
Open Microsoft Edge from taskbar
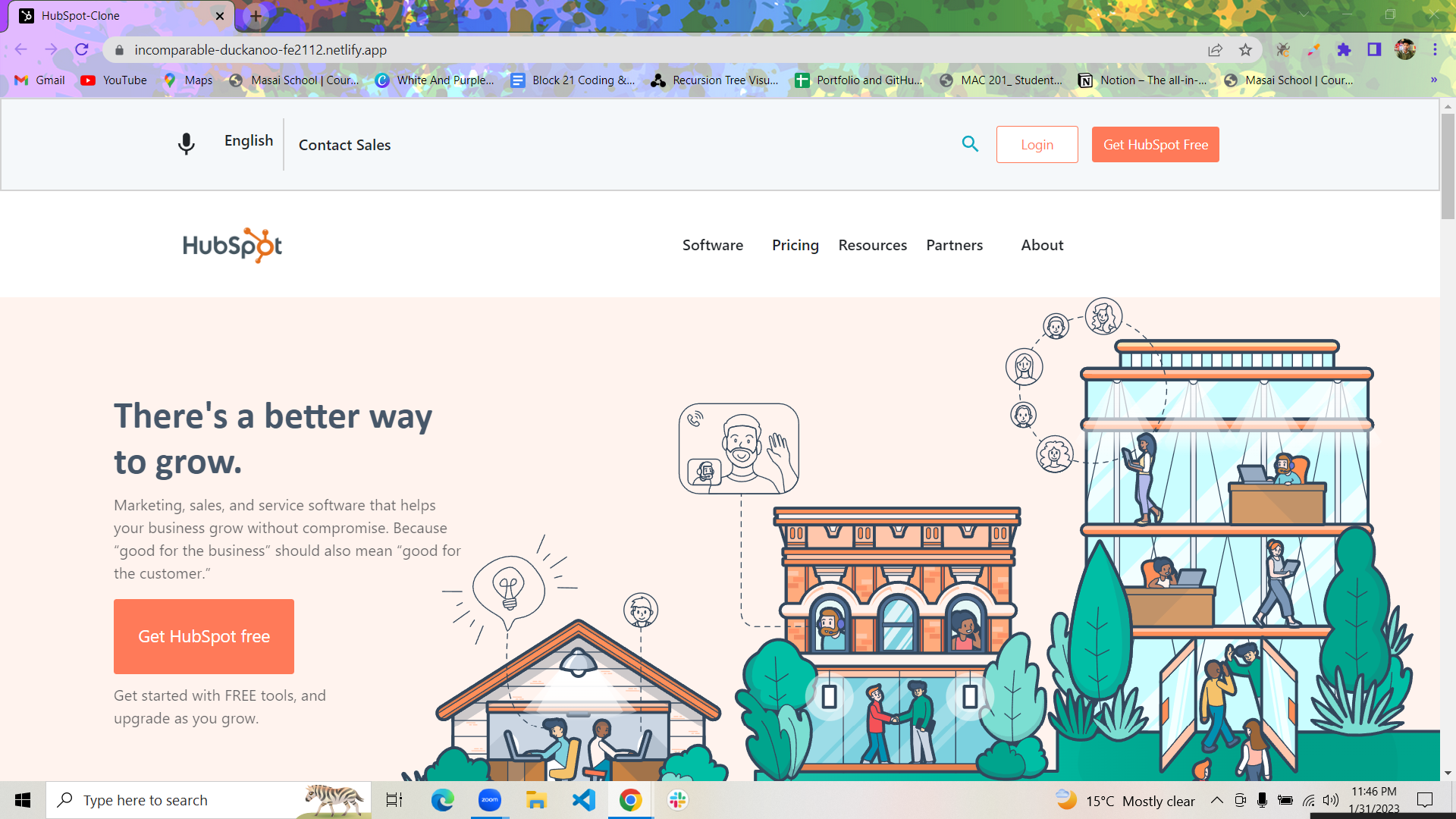tap(442, 800)
